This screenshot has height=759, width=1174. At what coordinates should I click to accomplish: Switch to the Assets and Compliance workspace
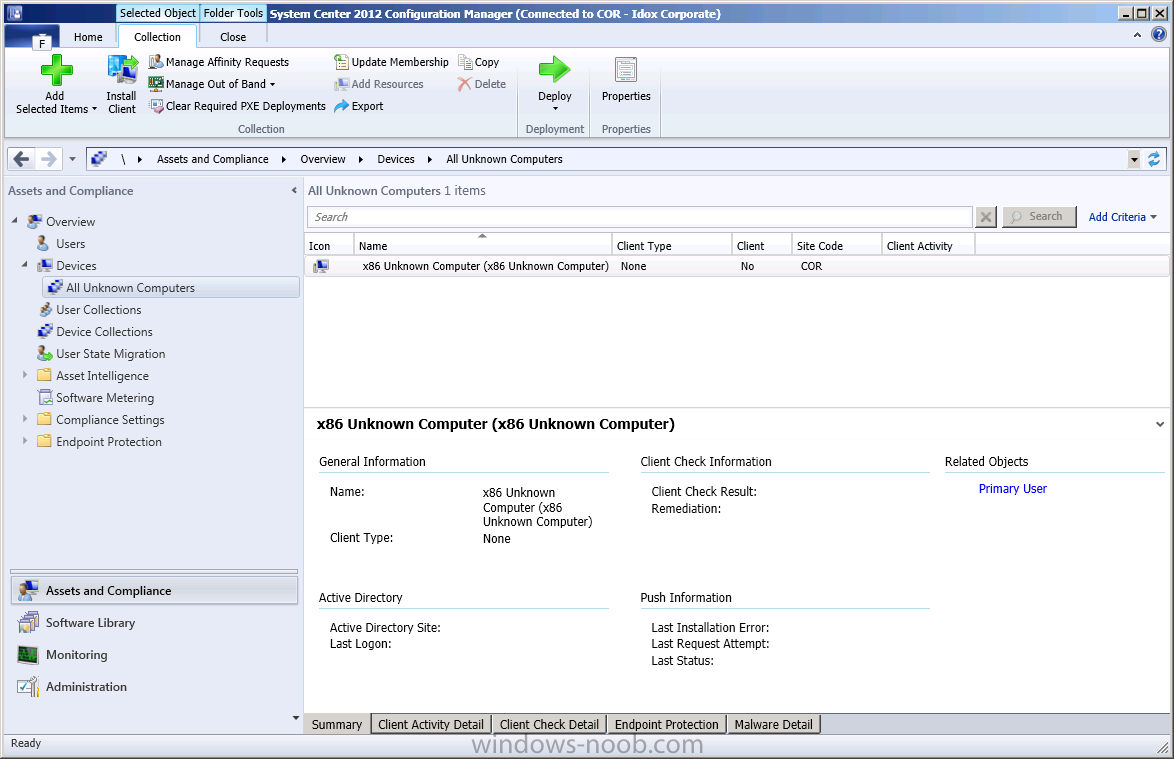pos(154,591)
